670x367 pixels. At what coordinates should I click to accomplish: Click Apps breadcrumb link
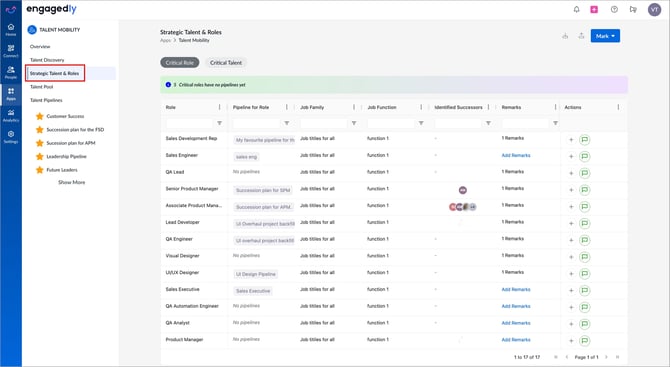coord(165,40)
